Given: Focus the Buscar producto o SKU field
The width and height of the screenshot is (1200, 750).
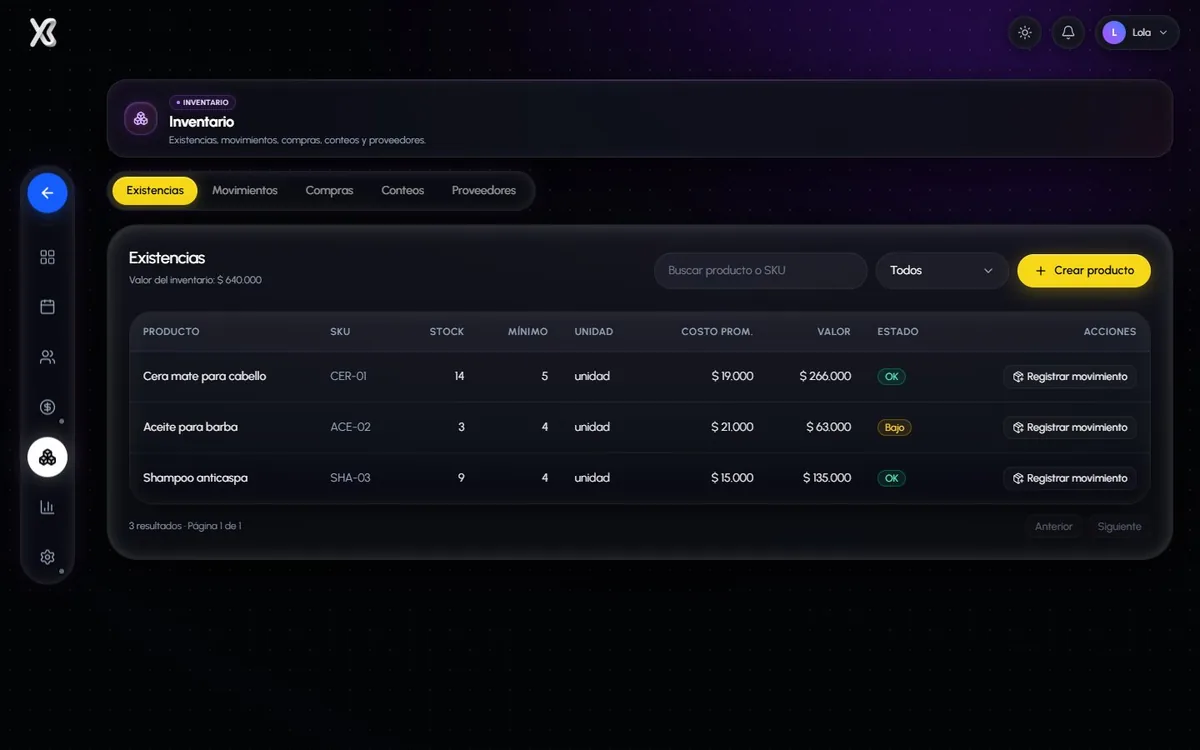Looking at the screenshot, I should coord(760,271).
